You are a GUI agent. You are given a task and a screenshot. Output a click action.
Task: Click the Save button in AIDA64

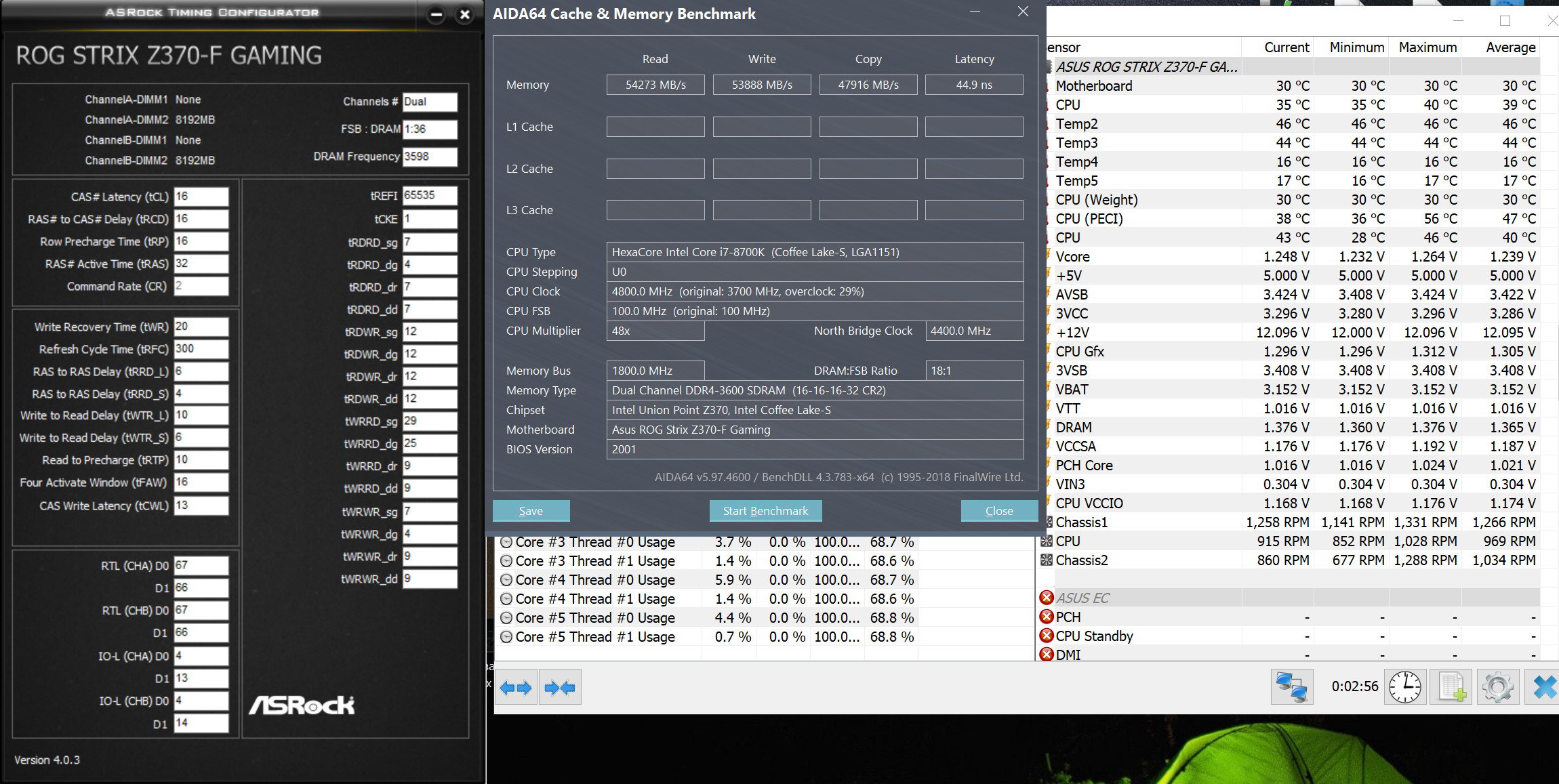(531, 511)
